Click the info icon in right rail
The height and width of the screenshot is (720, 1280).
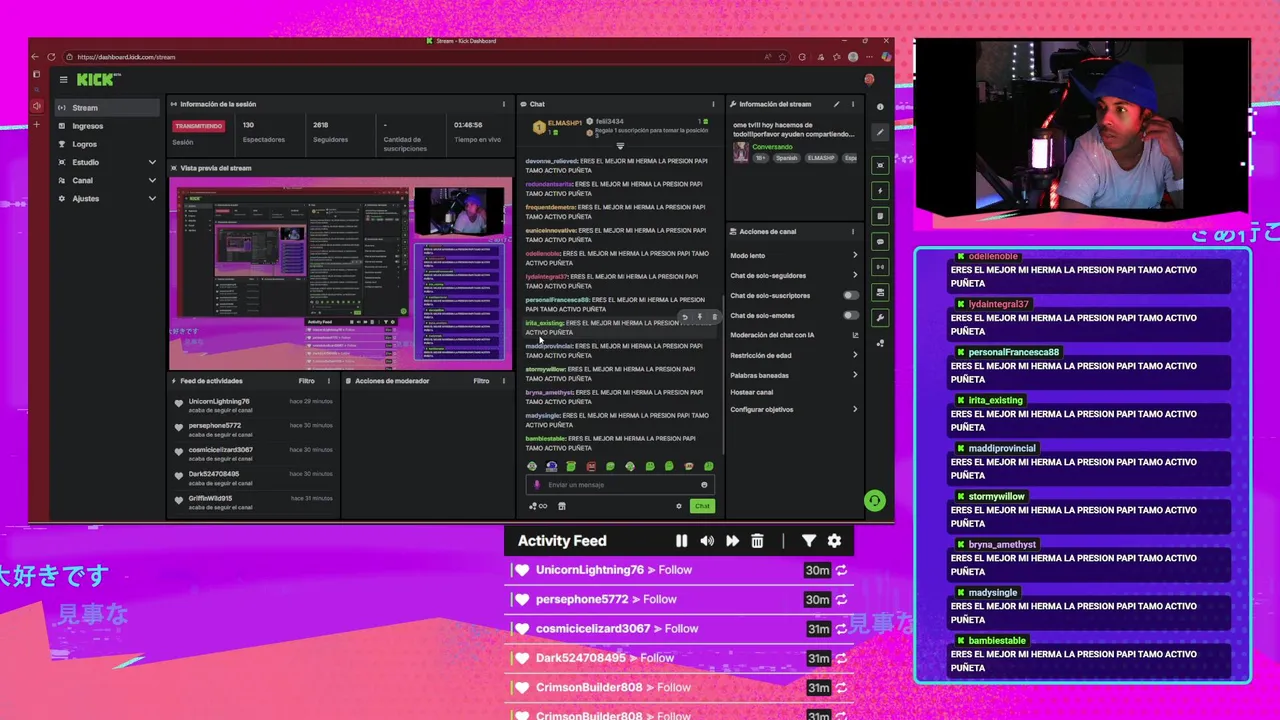[x=880, y=107]
